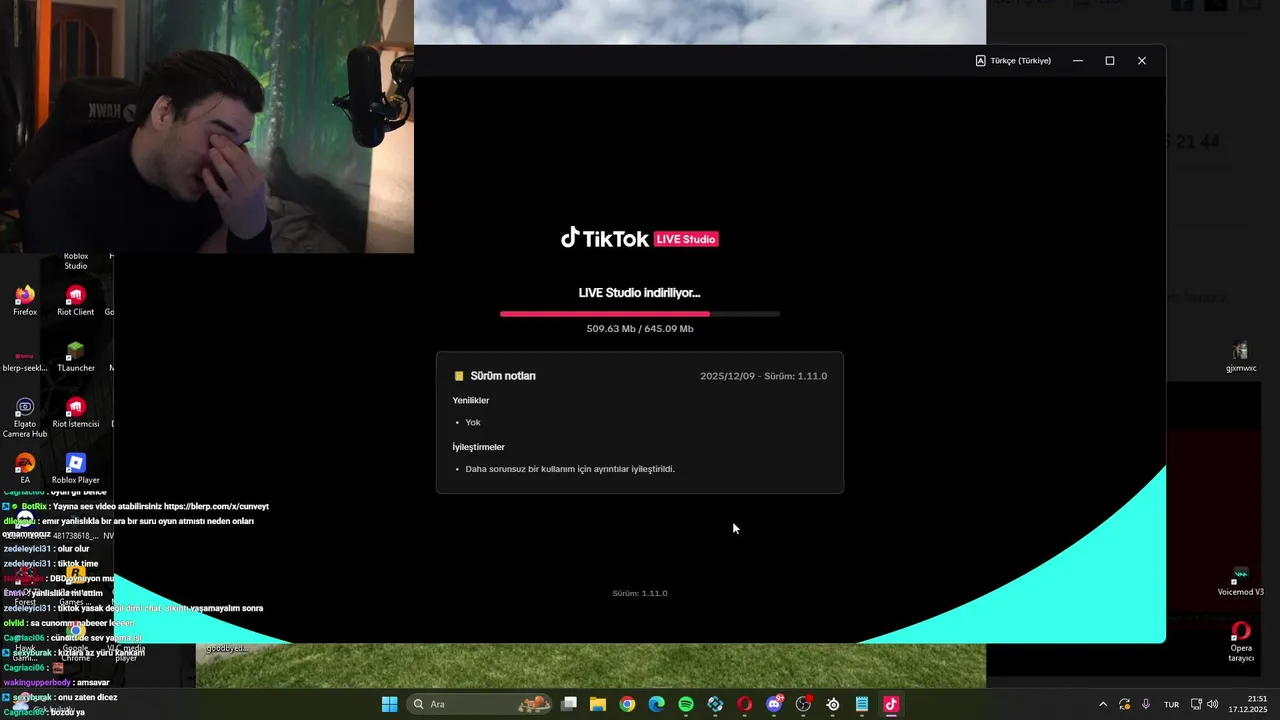
Task: Open OBS Studio from the taskbar
Action: [803, 704]
